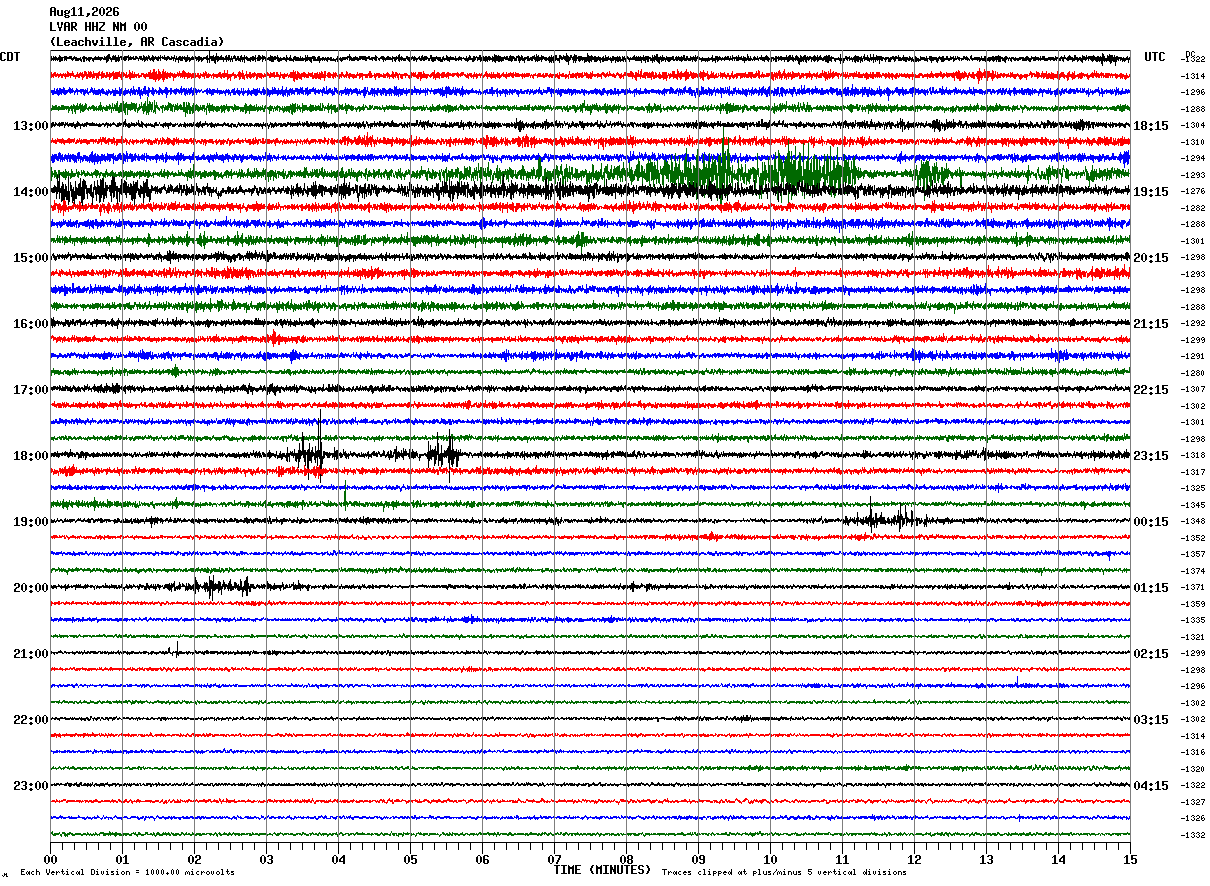Click the DC offset value "-1307"
1210x886 pixels.
tap(1193, 390)
